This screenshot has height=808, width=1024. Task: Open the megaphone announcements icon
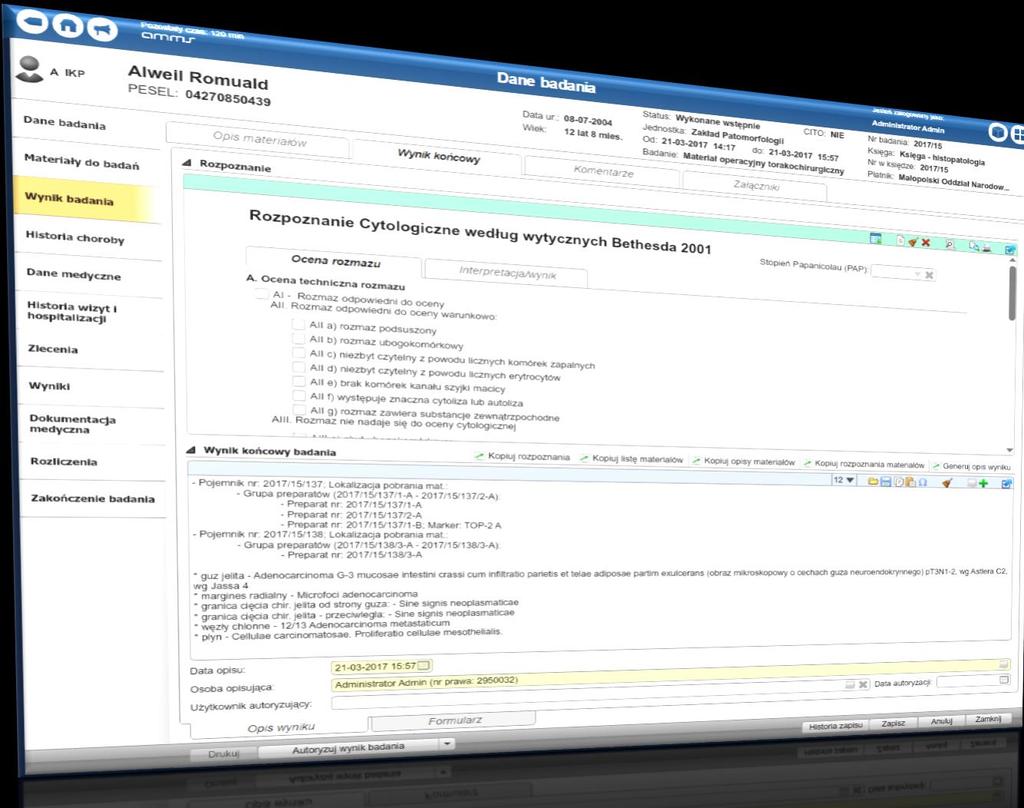(102, 29)
